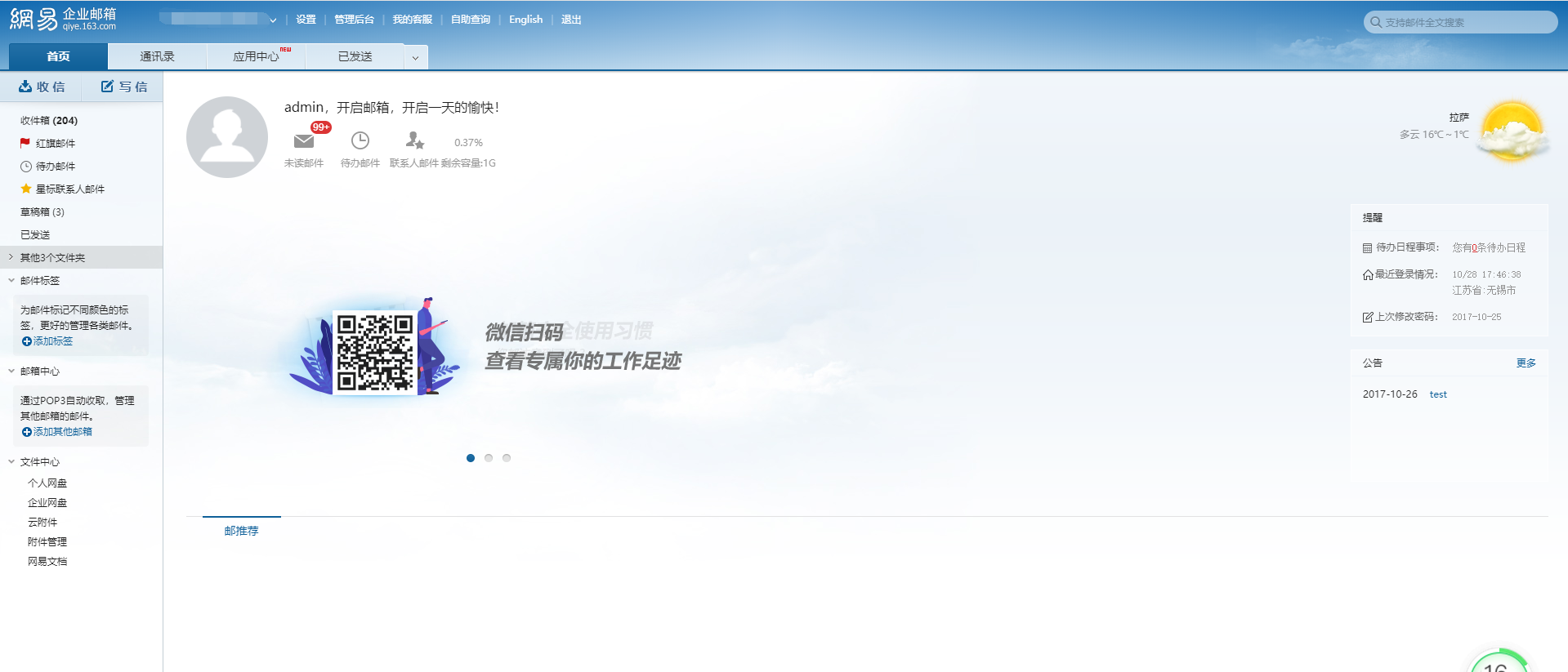
Task: Select the second carousel dot
Action: (489, 458)
